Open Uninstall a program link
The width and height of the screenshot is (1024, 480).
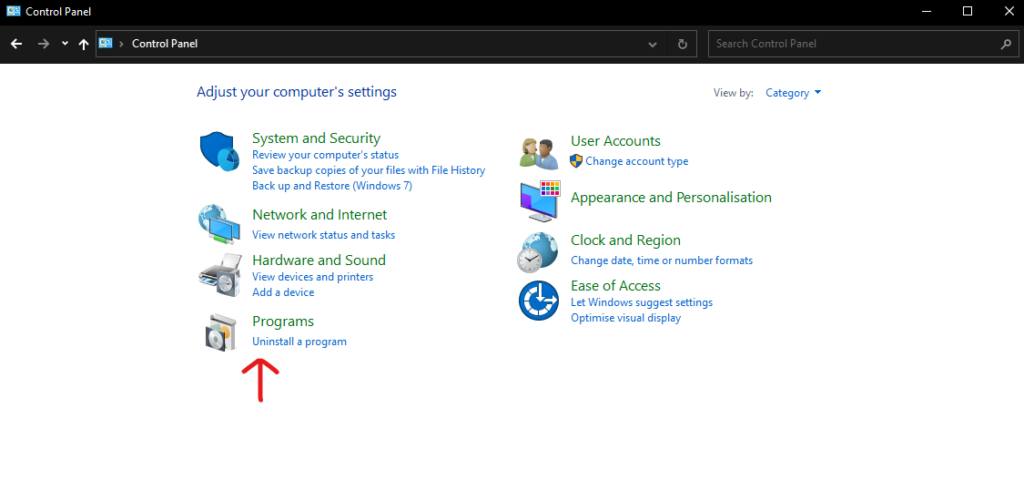pyautogui.click(x=299, y=342)
